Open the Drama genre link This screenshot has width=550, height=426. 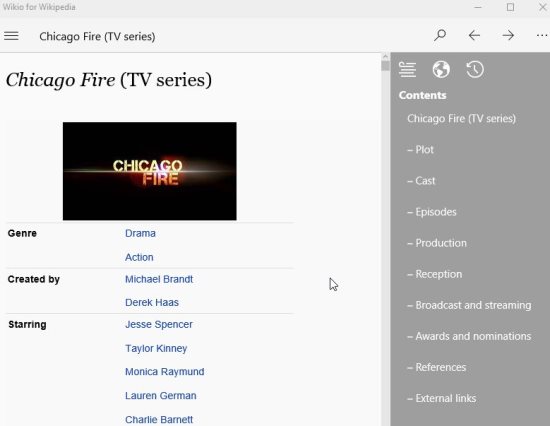click(140, 233)
